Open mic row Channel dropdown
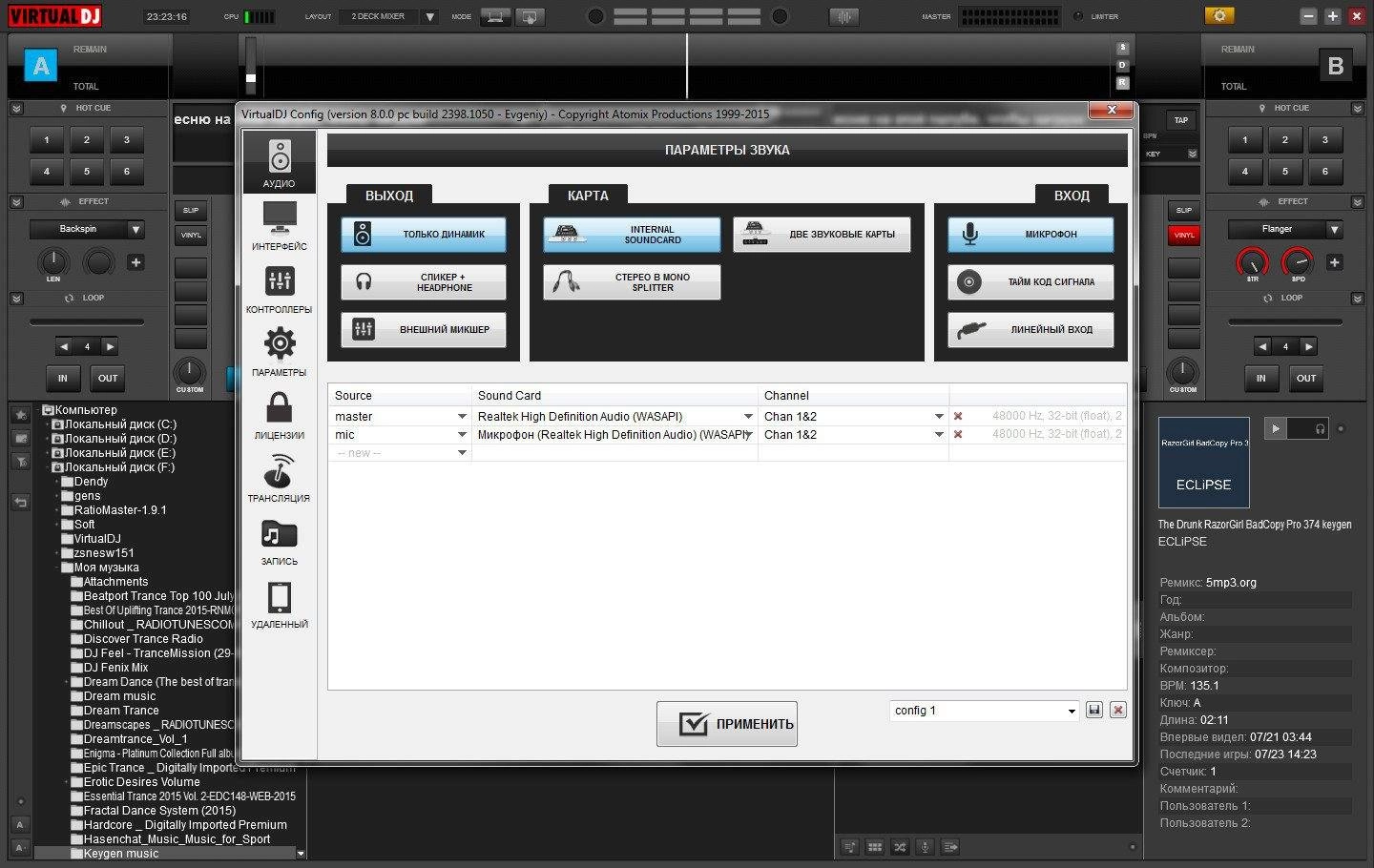Image resolution: width=1374 pixels, height=868 pixels. click(x=940, y=435)
